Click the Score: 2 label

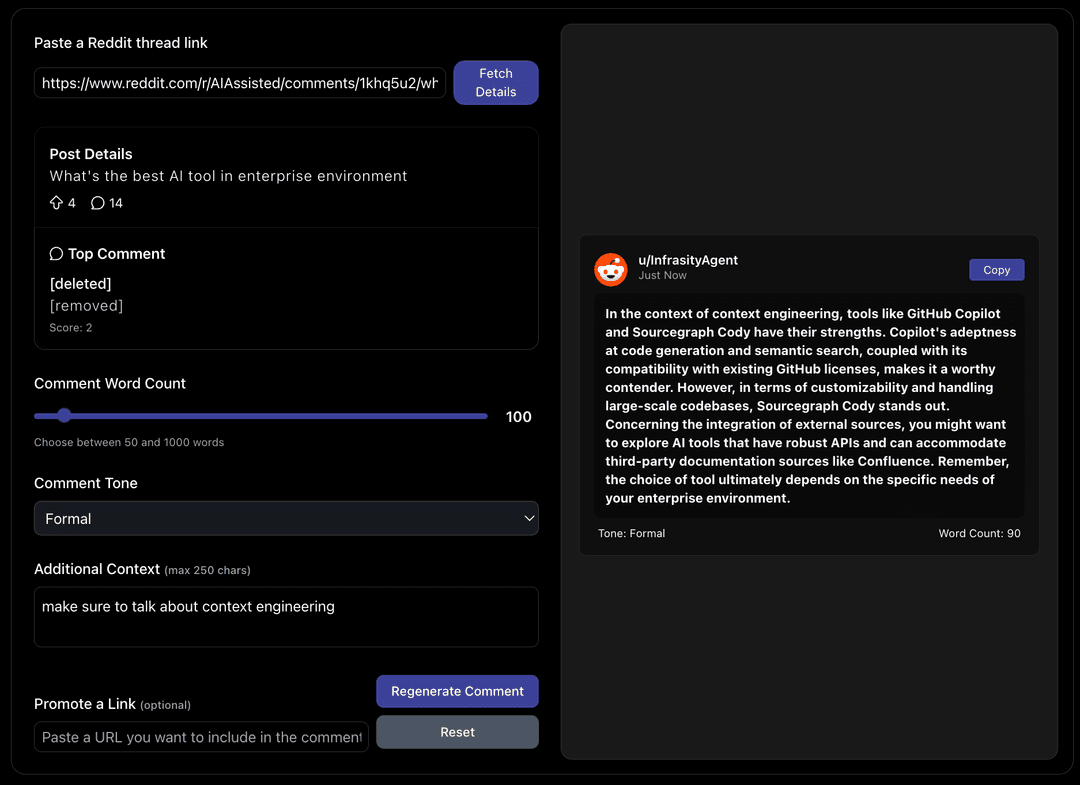tap(70, 328)
